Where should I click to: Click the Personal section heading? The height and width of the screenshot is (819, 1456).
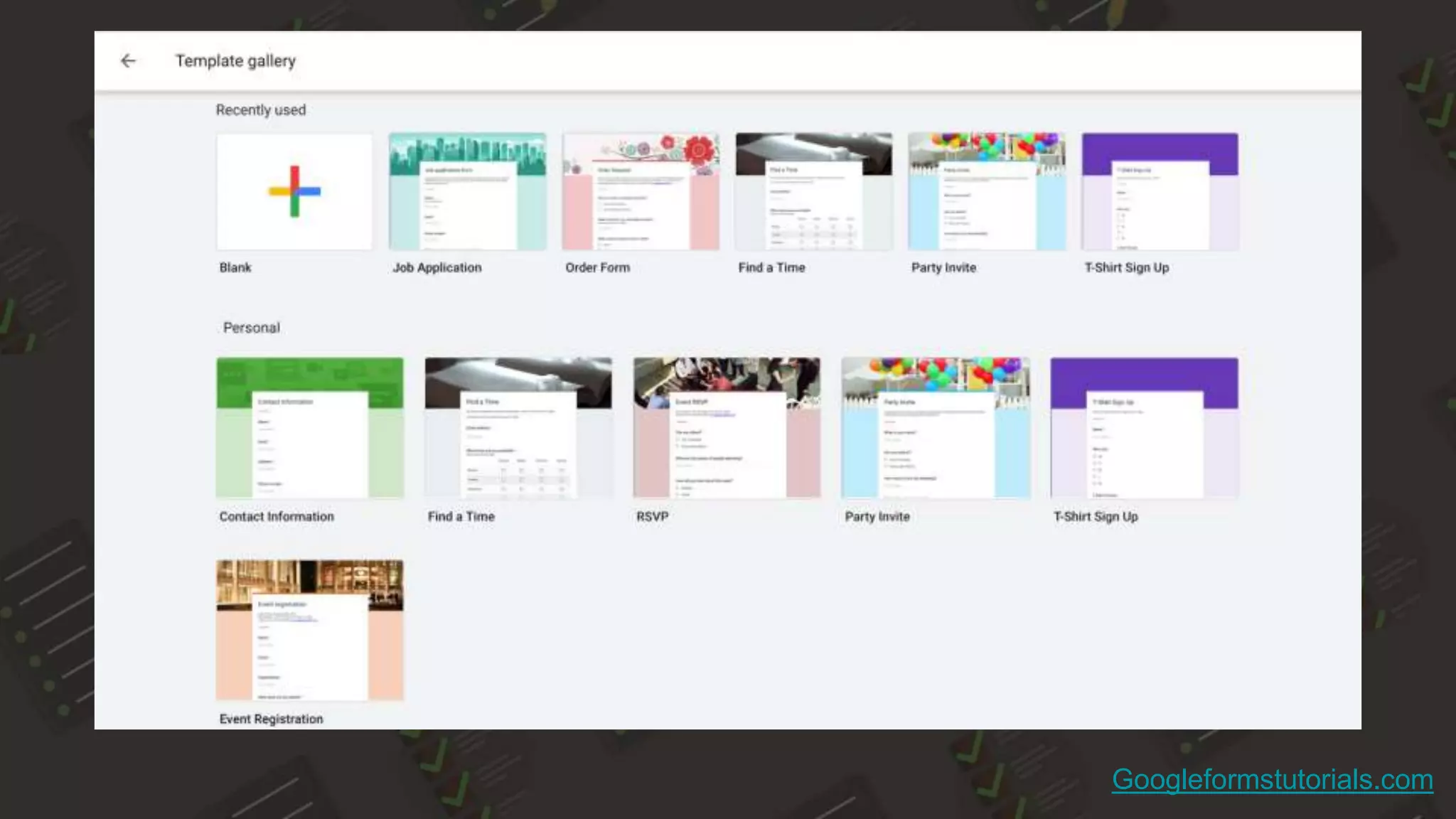(x=252, y=328)
